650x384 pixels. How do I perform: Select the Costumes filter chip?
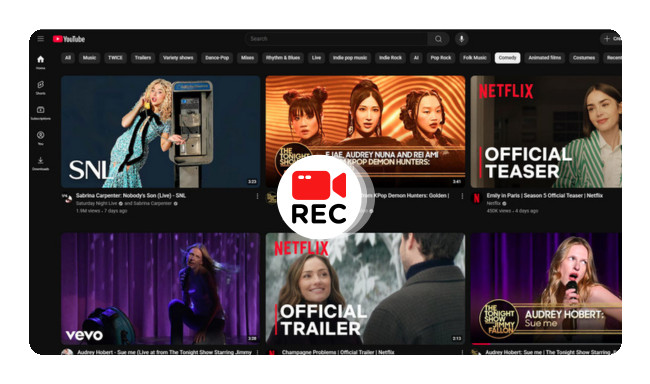pos(584,58)
